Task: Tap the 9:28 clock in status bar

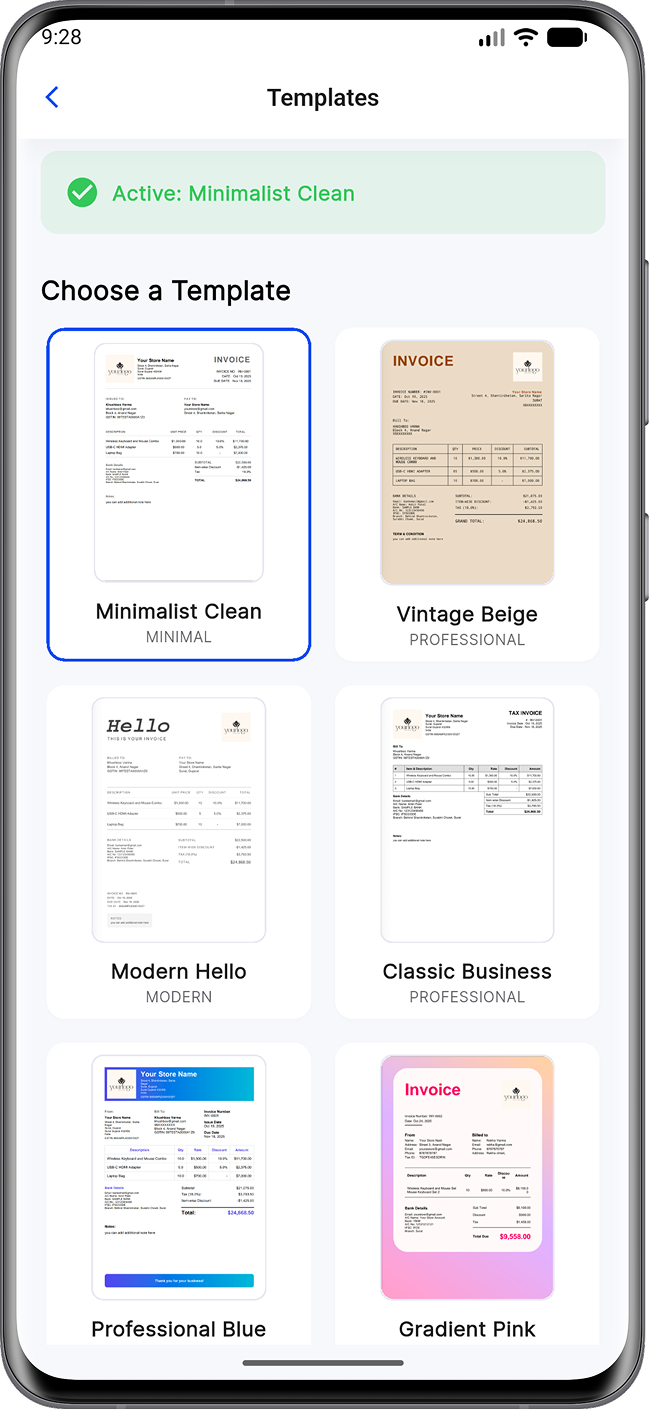Action: (x=62, y=37)
